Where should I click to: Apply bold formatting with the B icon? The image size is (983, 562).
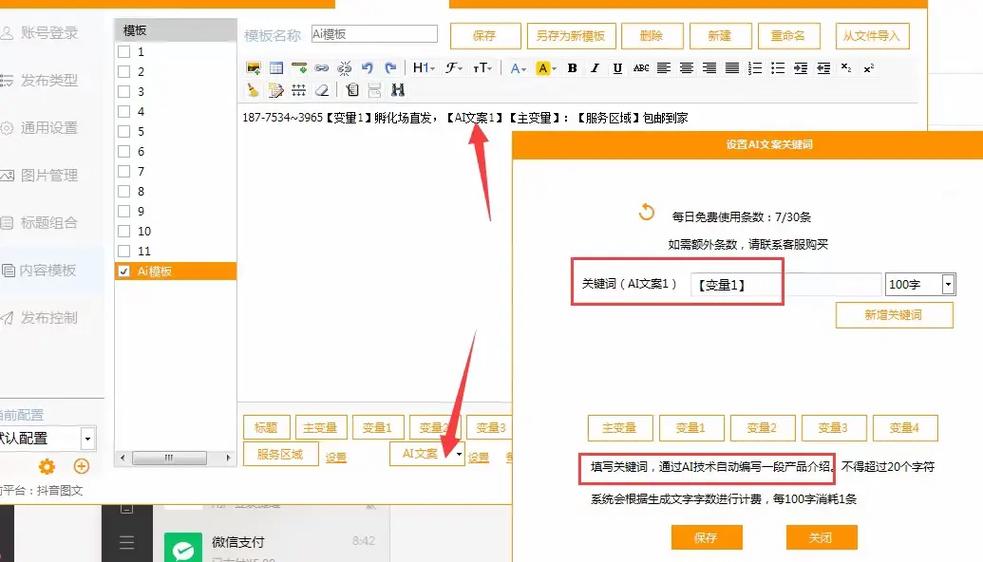[572, 68]
